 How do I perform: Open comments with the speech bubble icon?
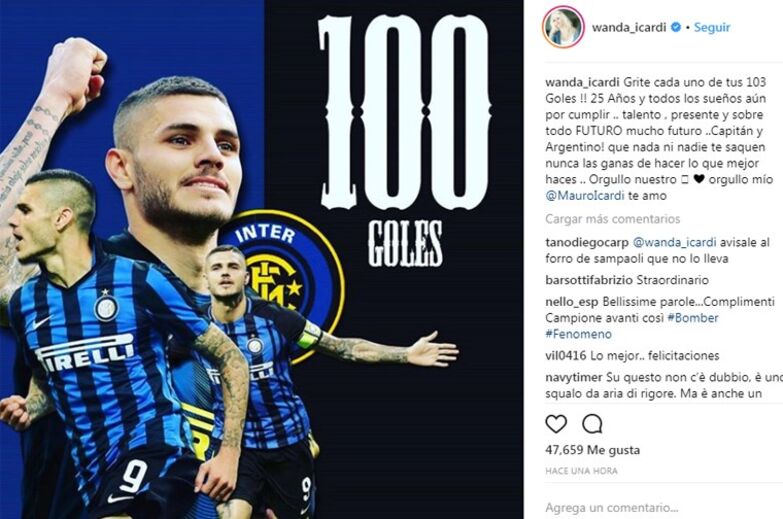click(592, 424)
